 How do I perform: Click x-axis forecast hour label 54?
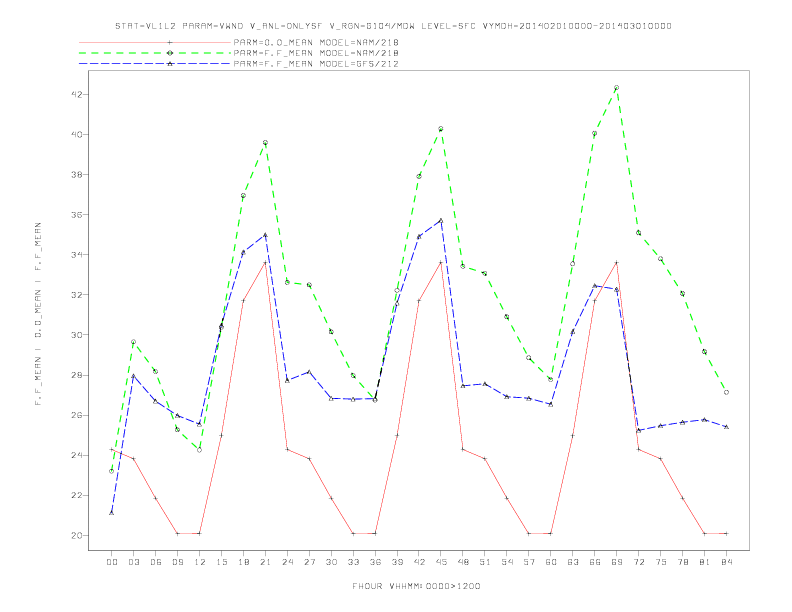pos(507,562)
